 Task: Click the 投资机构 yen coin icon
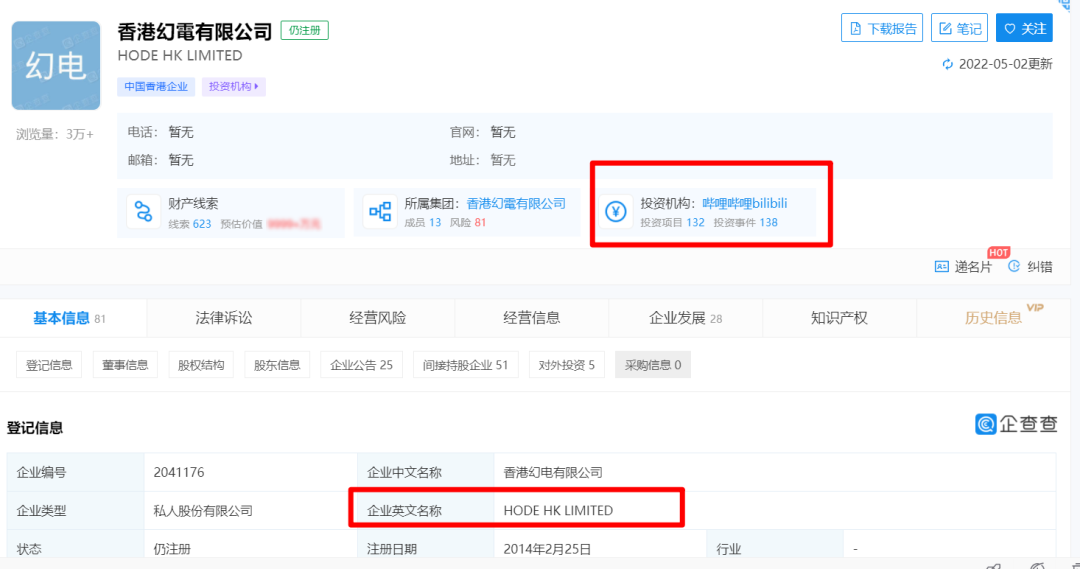(616, 212)
